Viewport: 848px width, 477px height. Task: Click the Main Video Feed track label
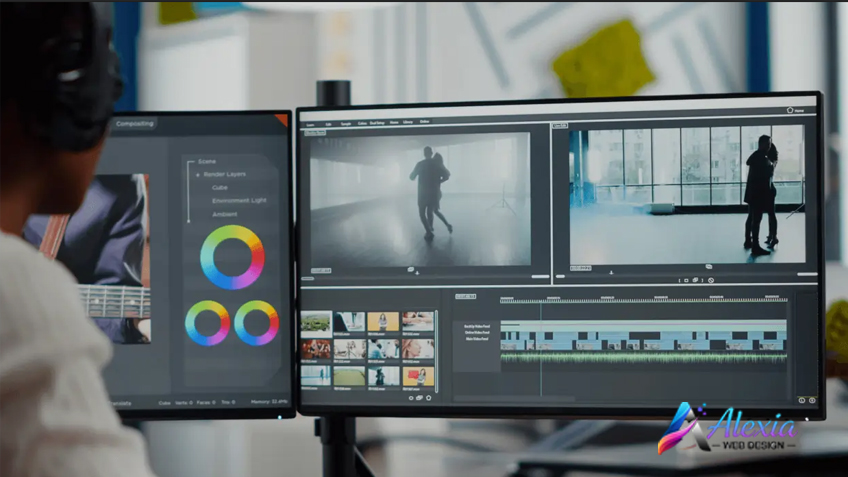[476, 340]
